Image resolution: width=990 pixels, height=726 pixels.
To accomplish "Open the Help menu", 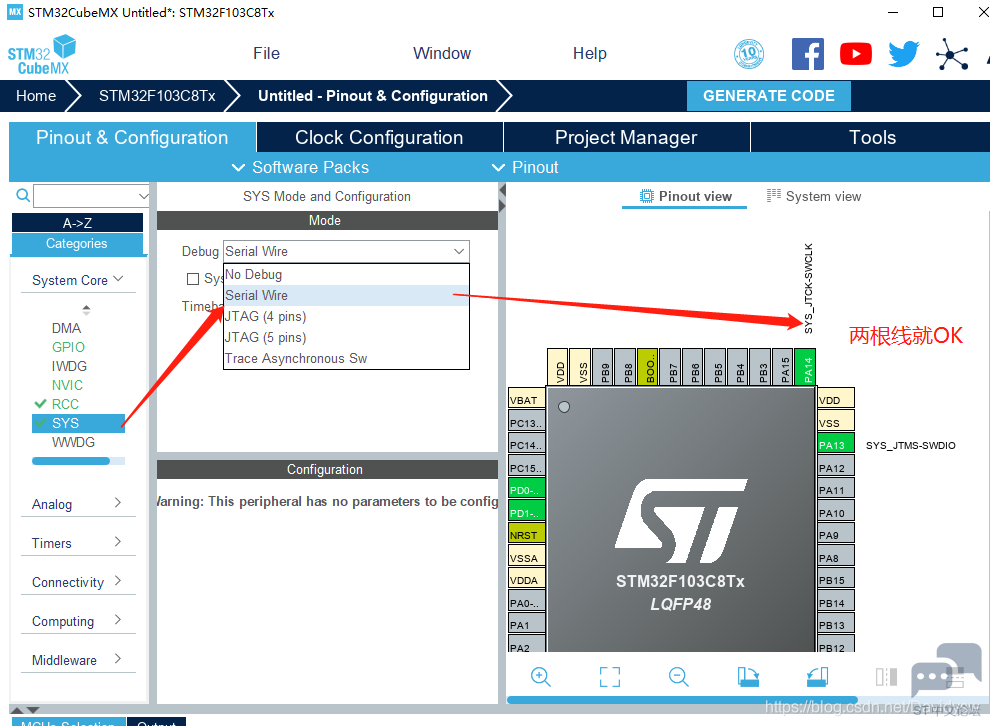I will (x=590, y=53).
